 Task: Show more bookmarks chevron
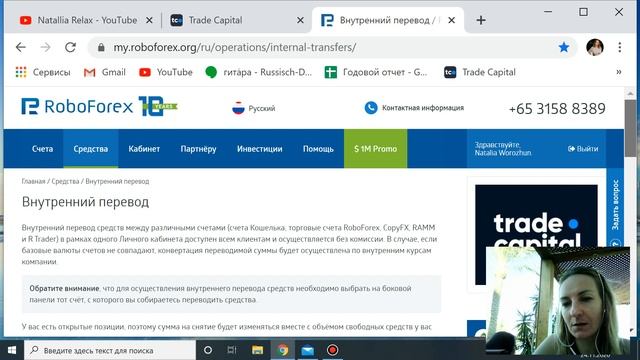[x=619, y=72]
